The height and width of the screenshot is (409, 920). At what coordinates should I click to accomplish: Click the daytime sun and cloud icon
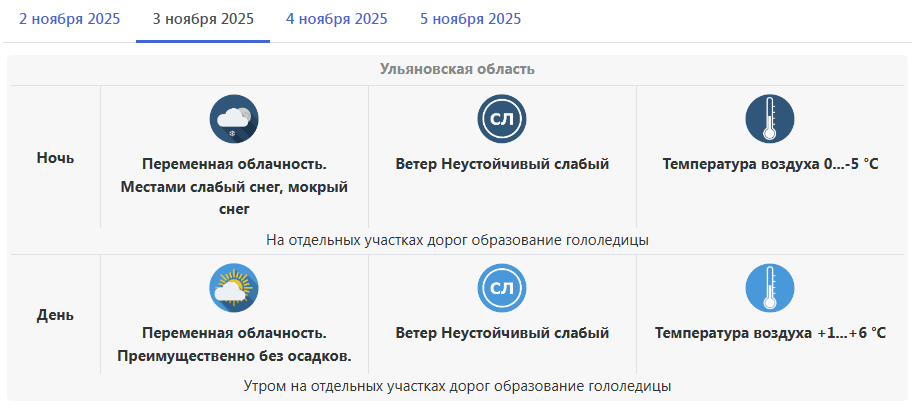pyautogui.click(x=234, y=288)
